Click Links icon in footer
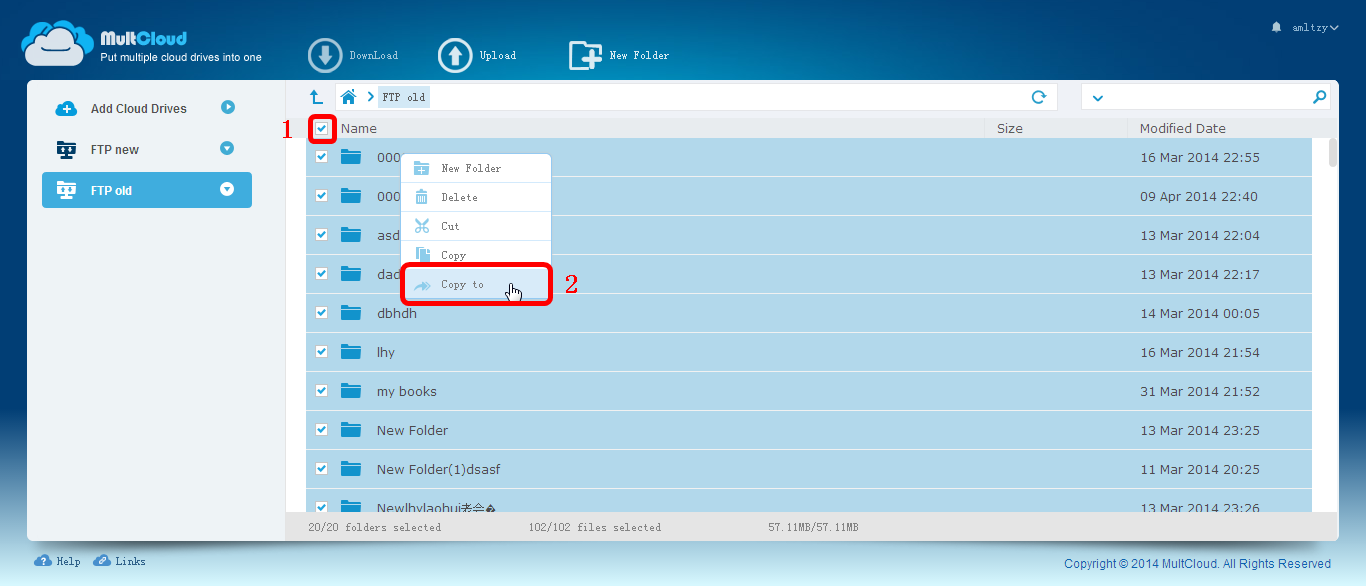This screenshot has height=586, width=1366. 102,561
